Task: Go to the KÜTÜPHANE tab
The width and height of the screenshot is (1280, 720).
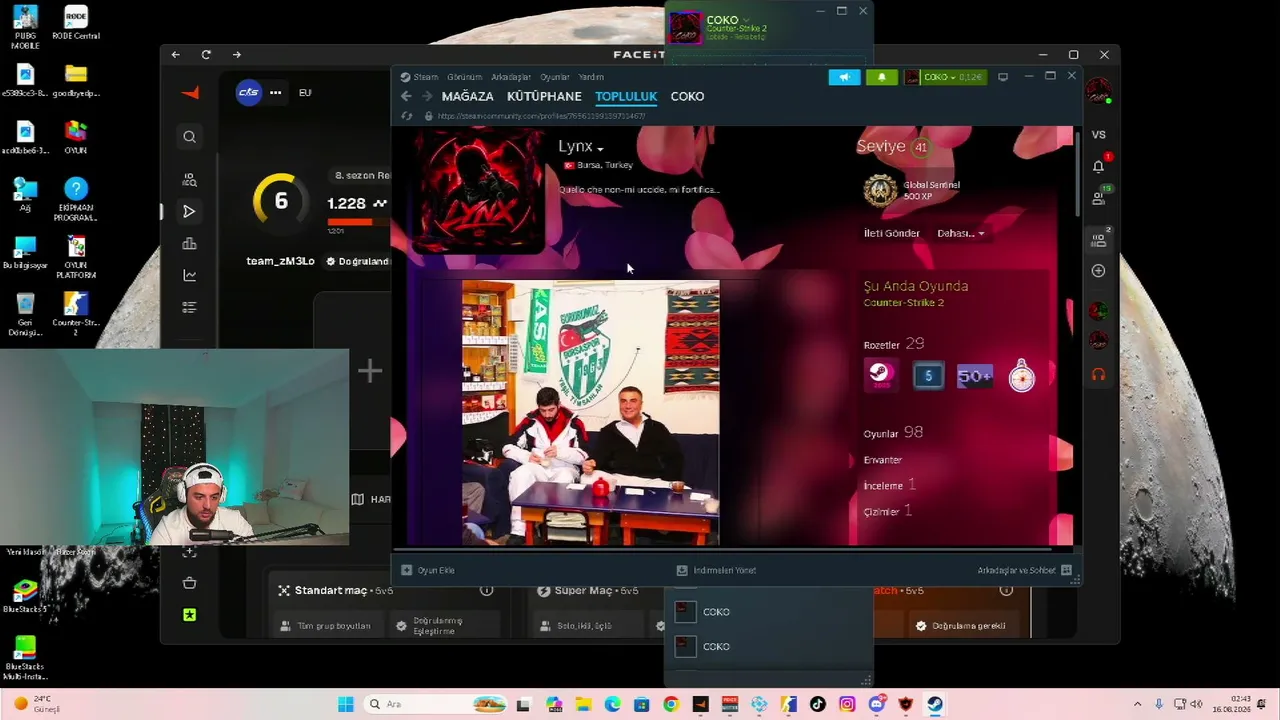Action: 544,96
